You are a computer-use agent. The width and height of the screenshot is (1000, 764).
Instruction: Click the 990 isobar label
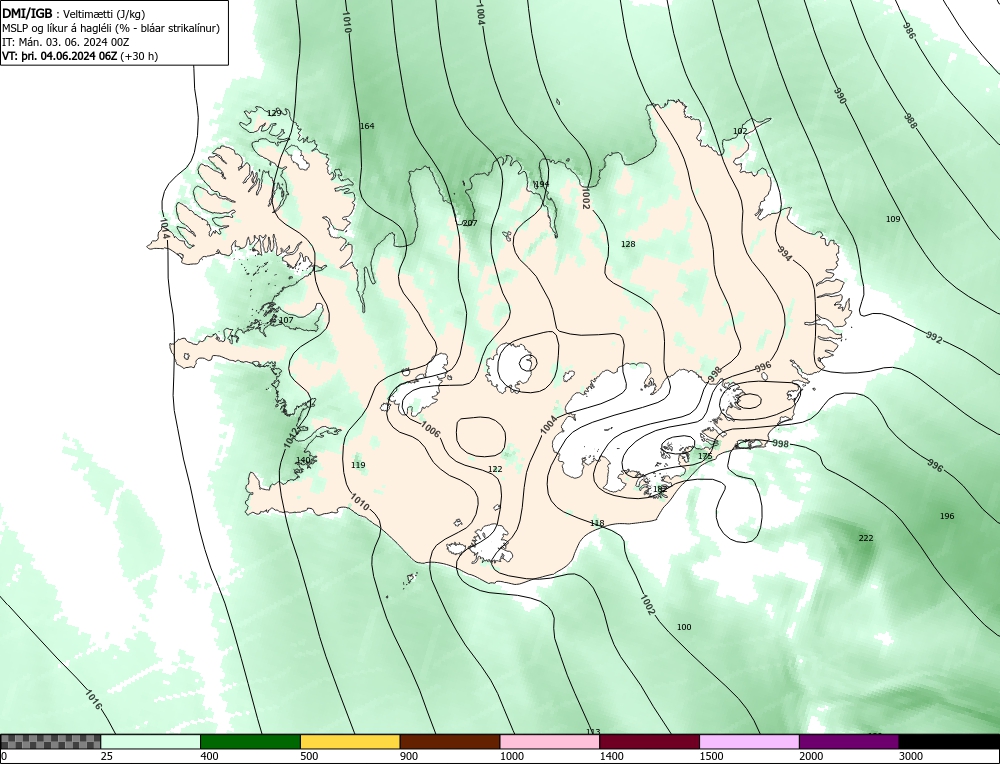click(x=840, y=96)
